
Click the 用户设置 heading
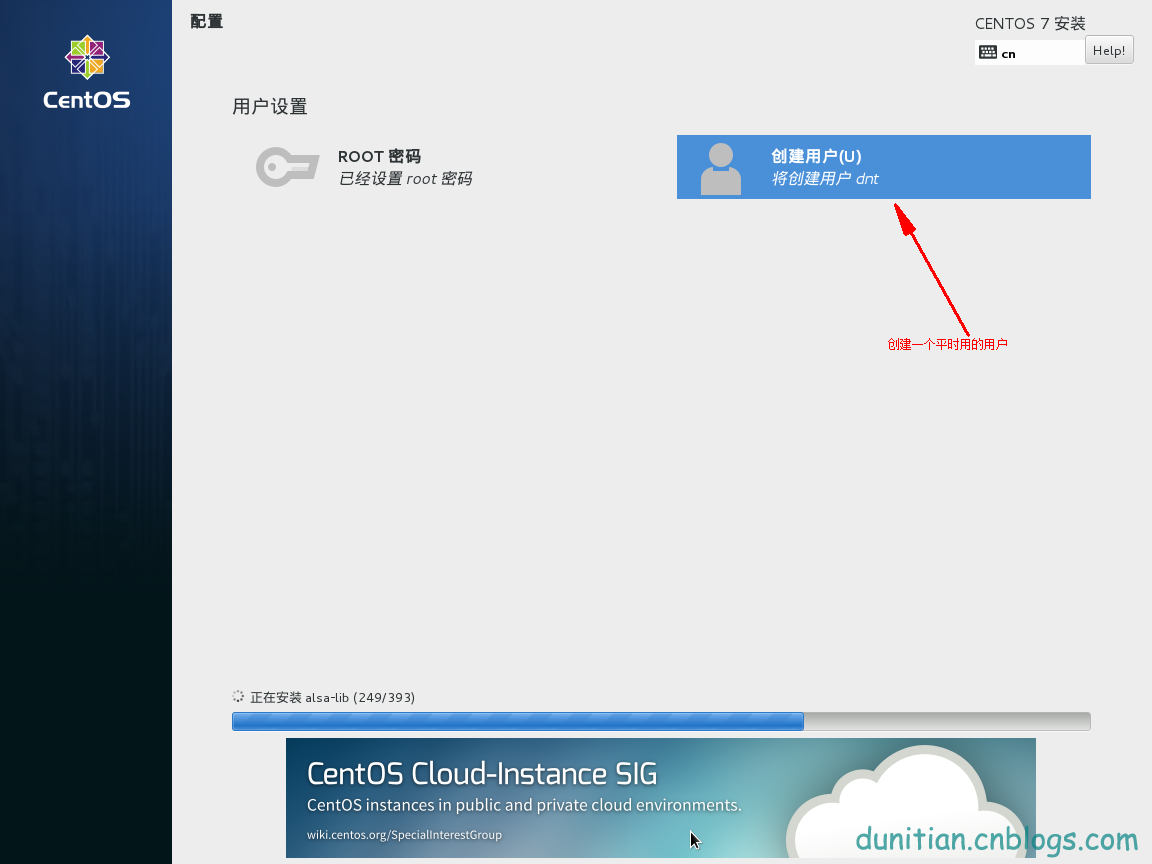(270, 107)
